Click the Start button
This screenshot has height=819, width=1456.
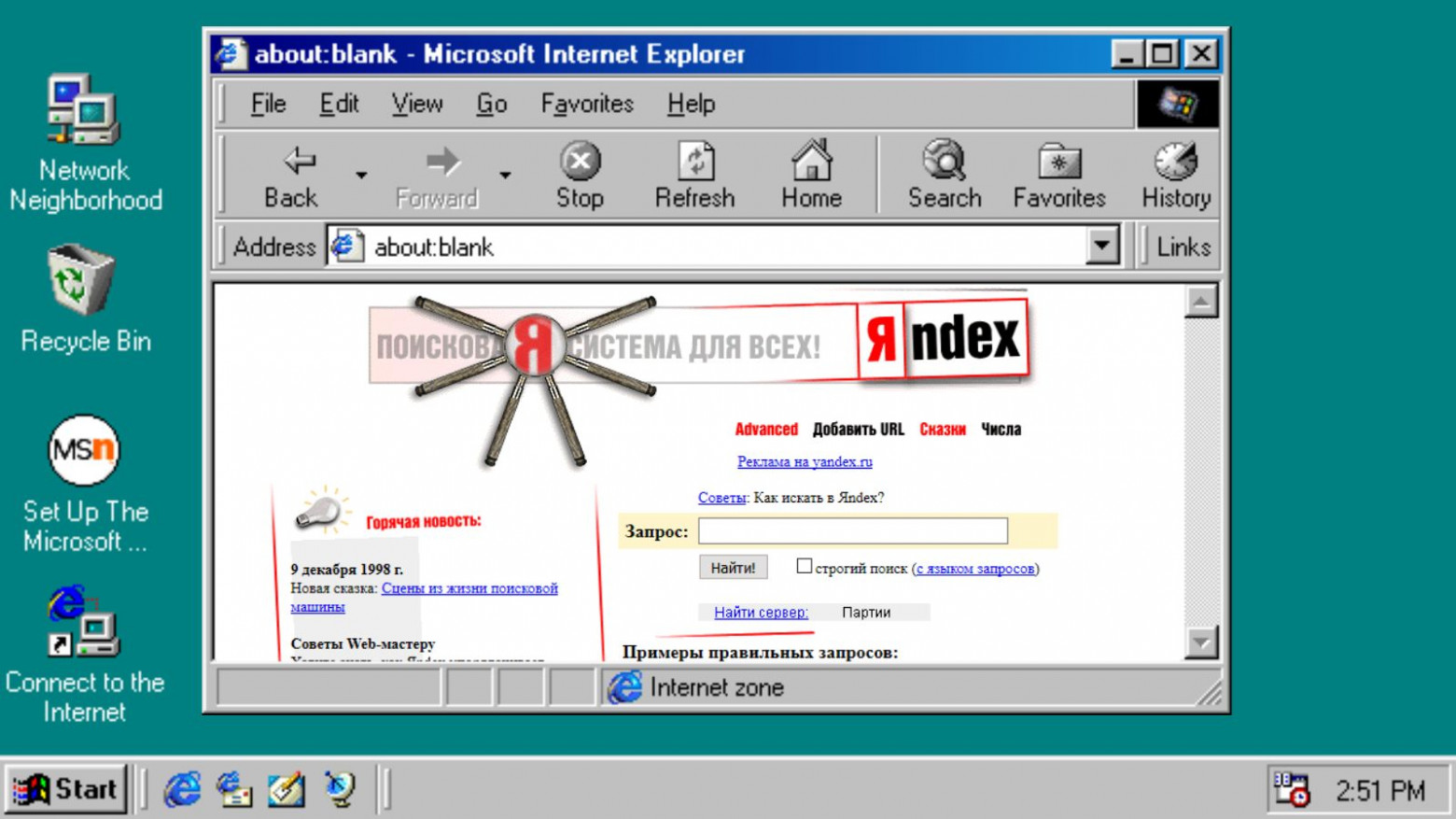pos(65,790)
